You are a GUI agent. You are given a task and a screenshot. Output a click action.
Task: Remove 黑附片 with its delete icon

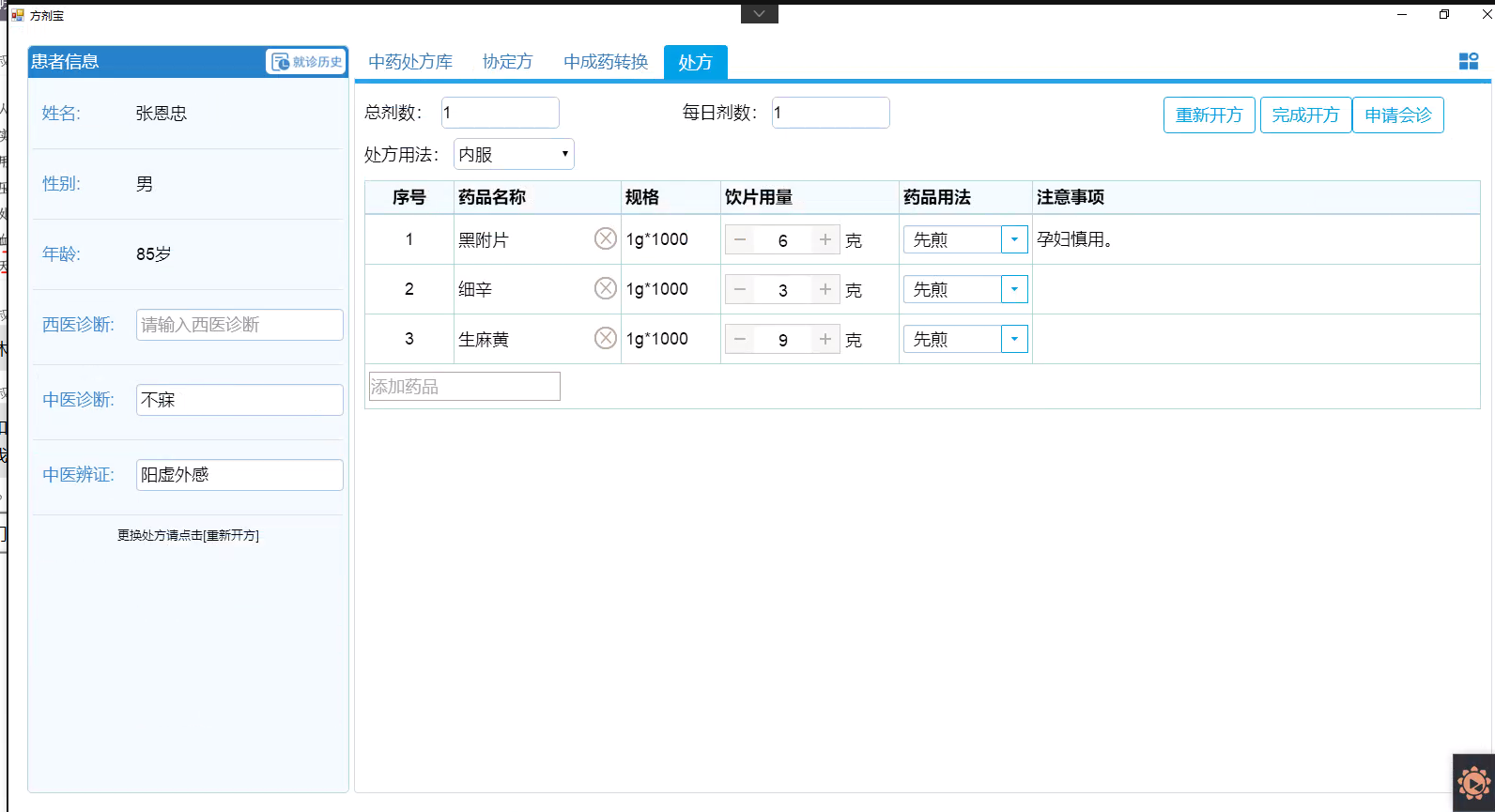pos(606,238)
